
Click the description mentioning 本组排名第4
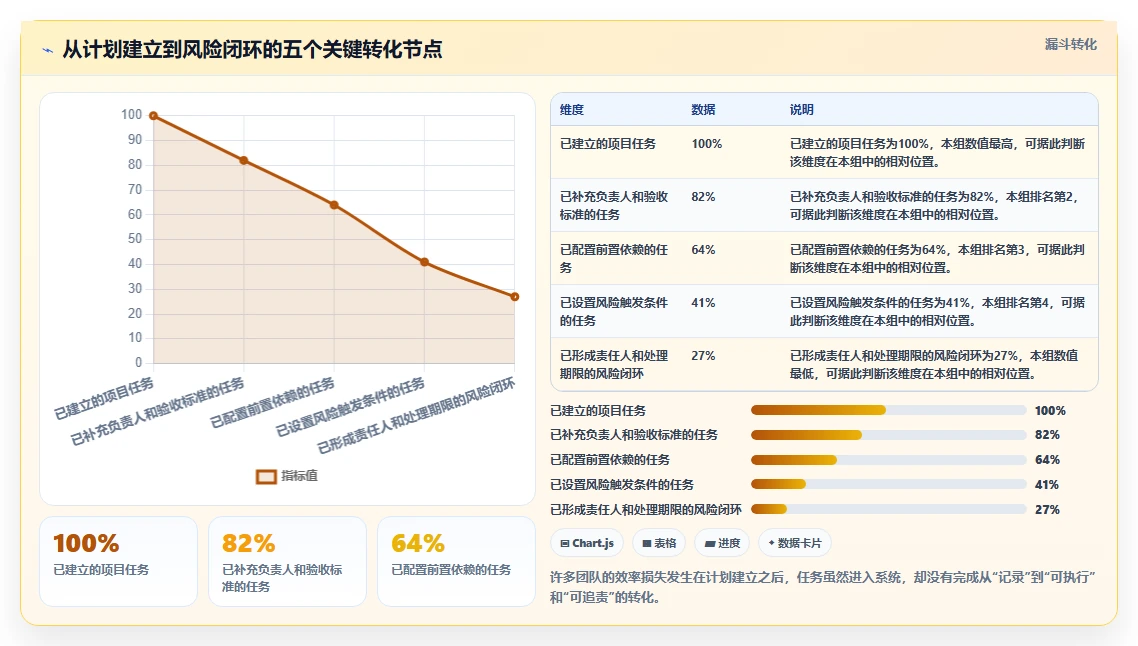click(x=938, y=311)
